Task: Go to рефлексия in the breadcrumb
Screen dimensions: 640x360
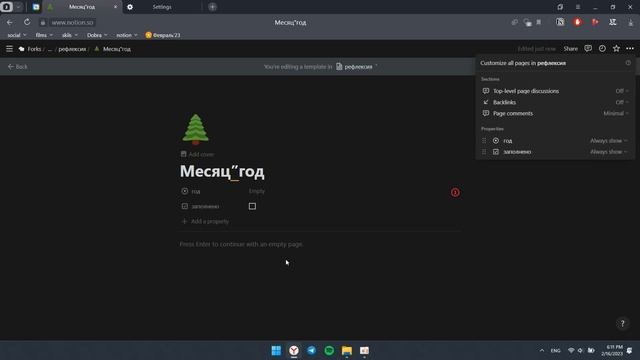Action: pos(72,49)
